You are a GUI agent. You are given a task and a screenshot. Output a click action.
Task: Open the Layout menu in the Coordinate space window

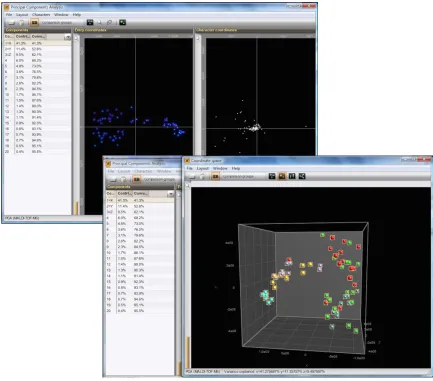[x=202, y=168]
